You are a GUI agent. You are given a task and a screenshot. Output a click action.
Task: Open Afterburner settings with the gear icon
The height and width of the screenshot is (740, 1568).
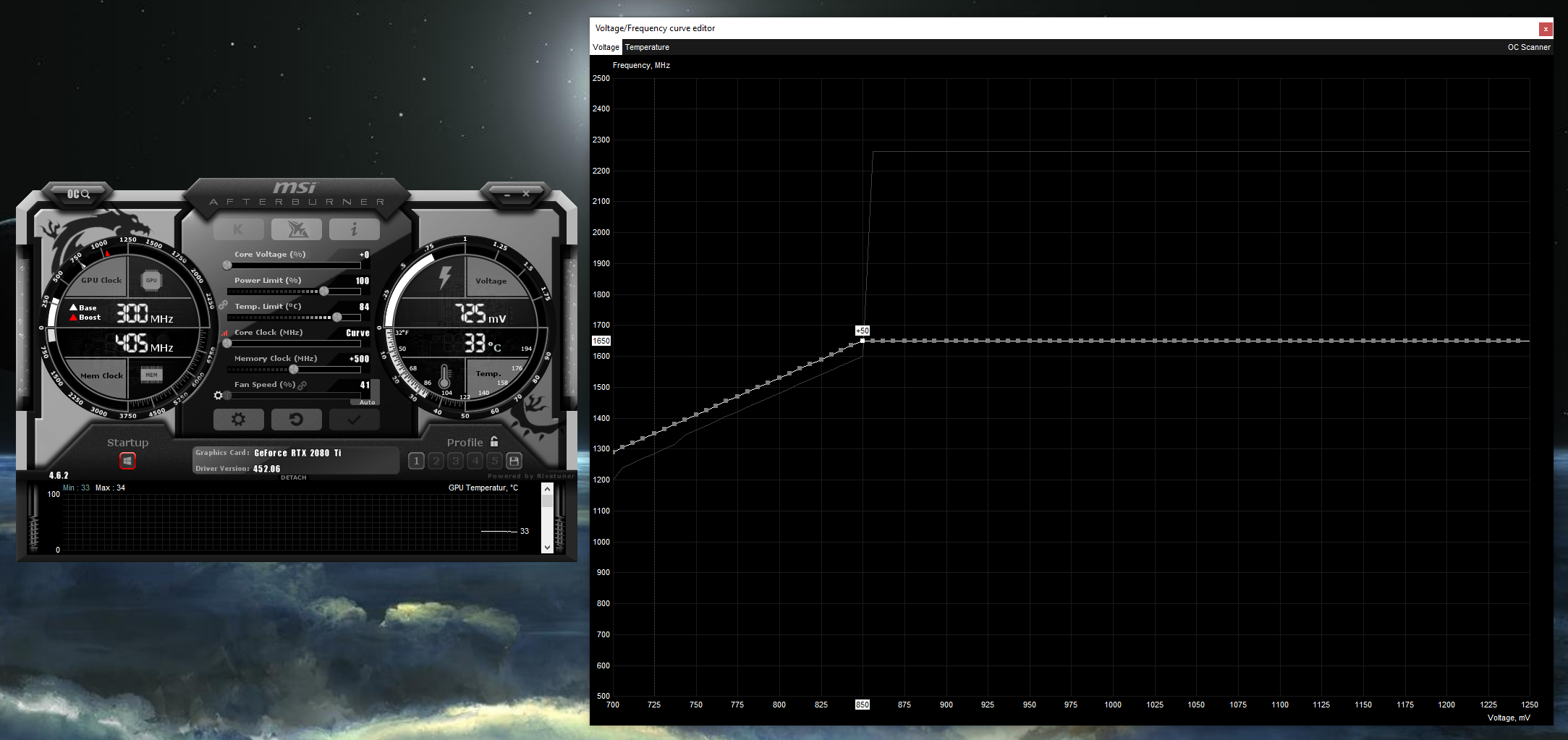coord(239,420)
